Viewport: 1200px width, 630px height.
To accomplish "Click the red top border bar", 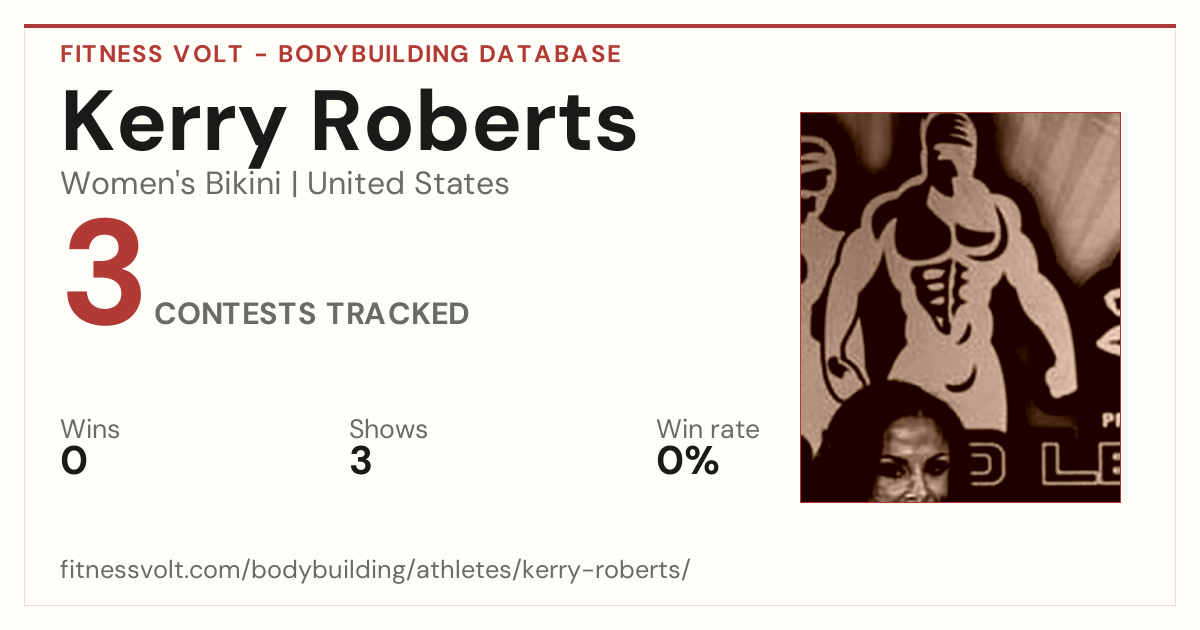I will click(x=600, y=26).
